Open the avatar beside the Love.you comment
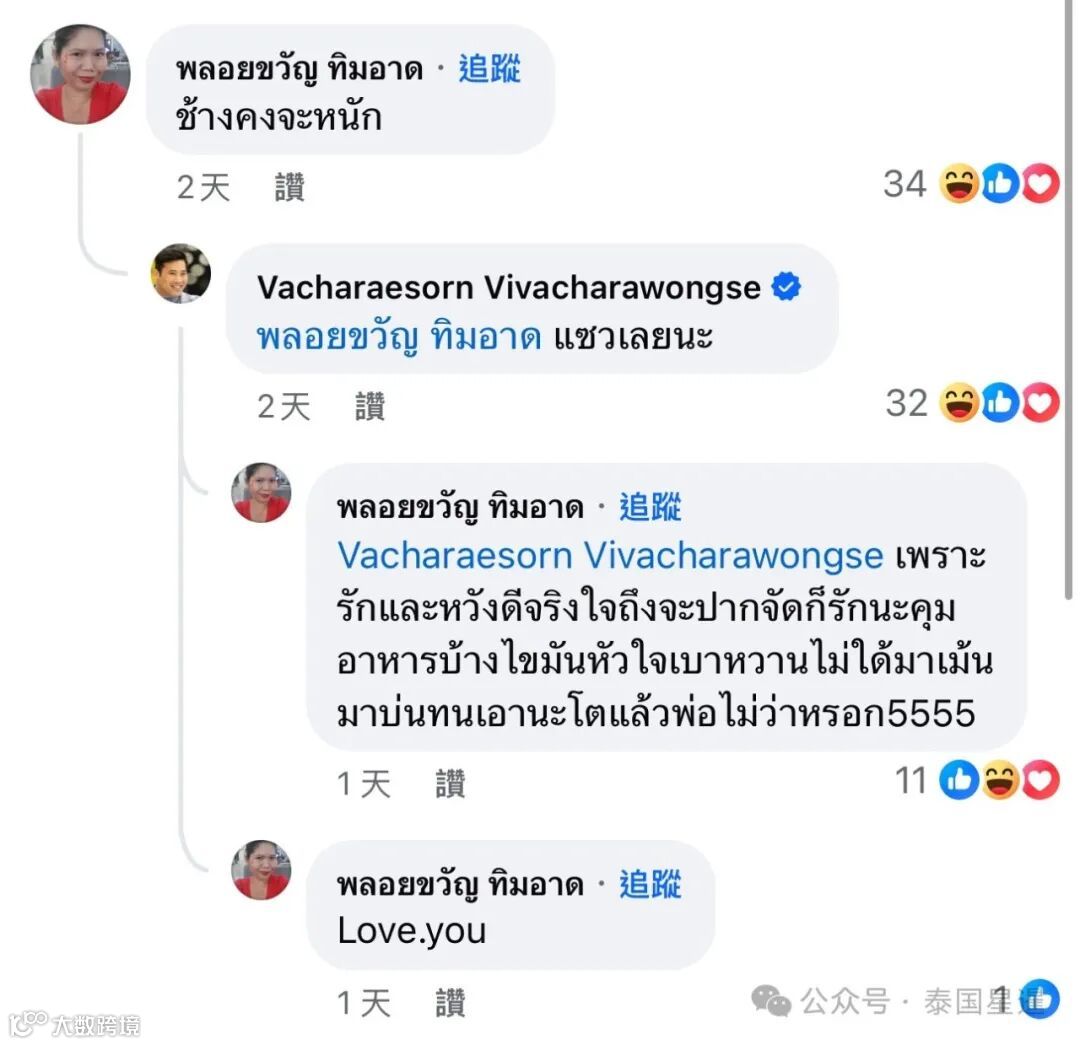 (x=261, y=870)
